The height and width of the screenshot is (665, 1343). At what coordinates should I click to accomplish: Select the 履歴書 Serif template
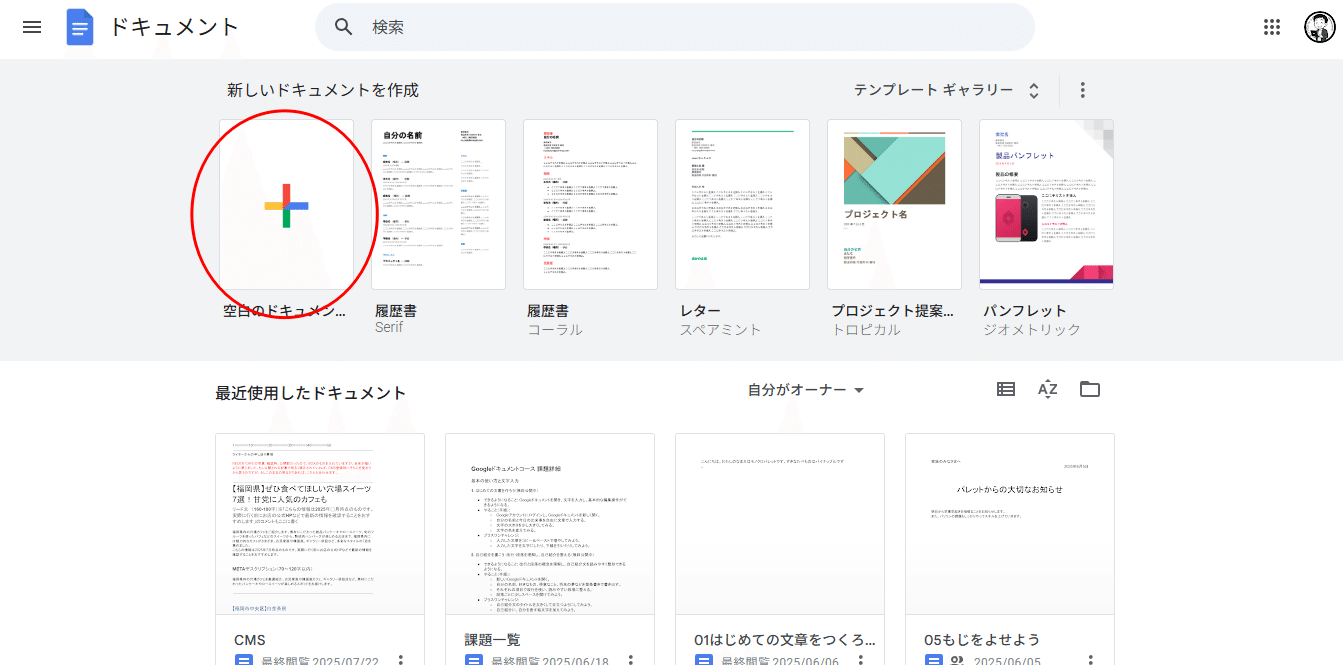tap(438, 205)
